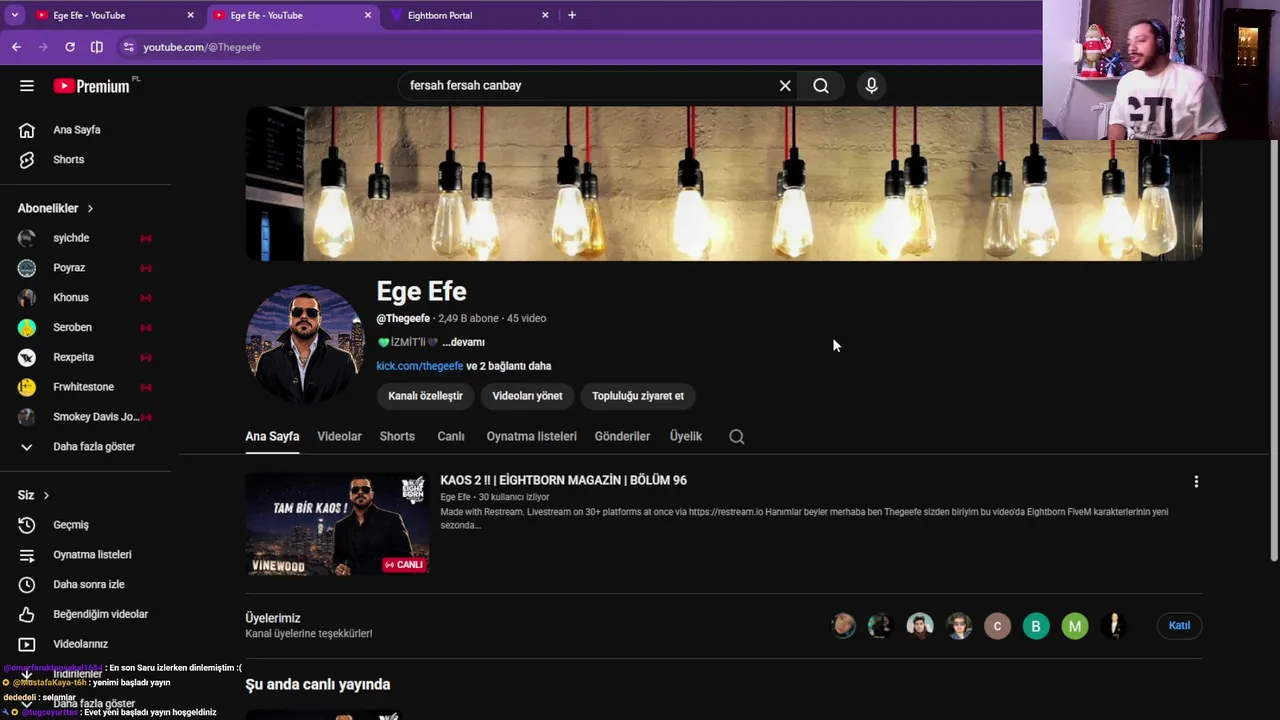Start voice search with the microphone icon
1280x720 pixels.
(x=871, y=86)
